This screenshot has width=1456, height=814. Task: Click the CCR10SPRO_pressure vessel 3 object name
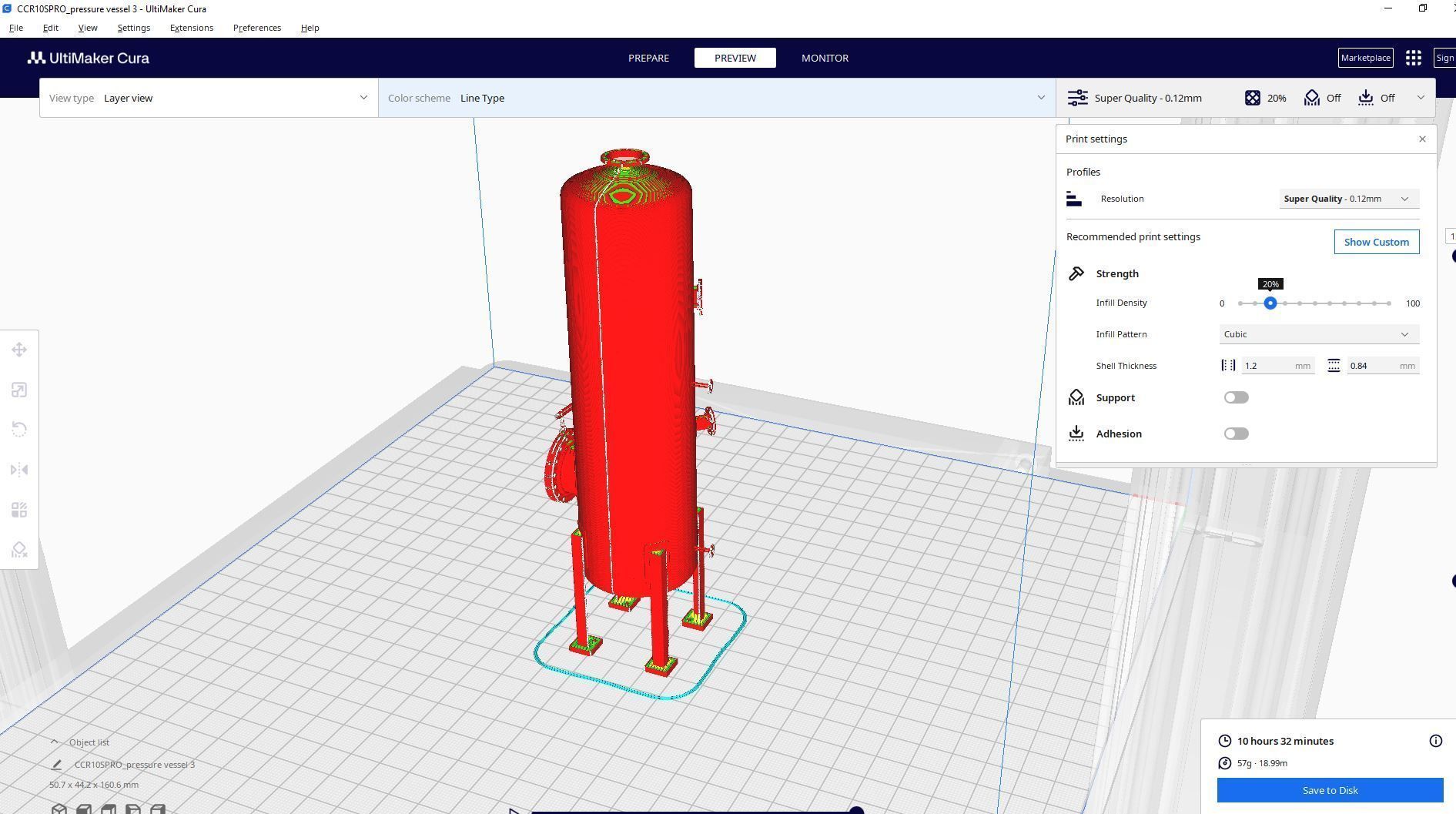point(135,765)
